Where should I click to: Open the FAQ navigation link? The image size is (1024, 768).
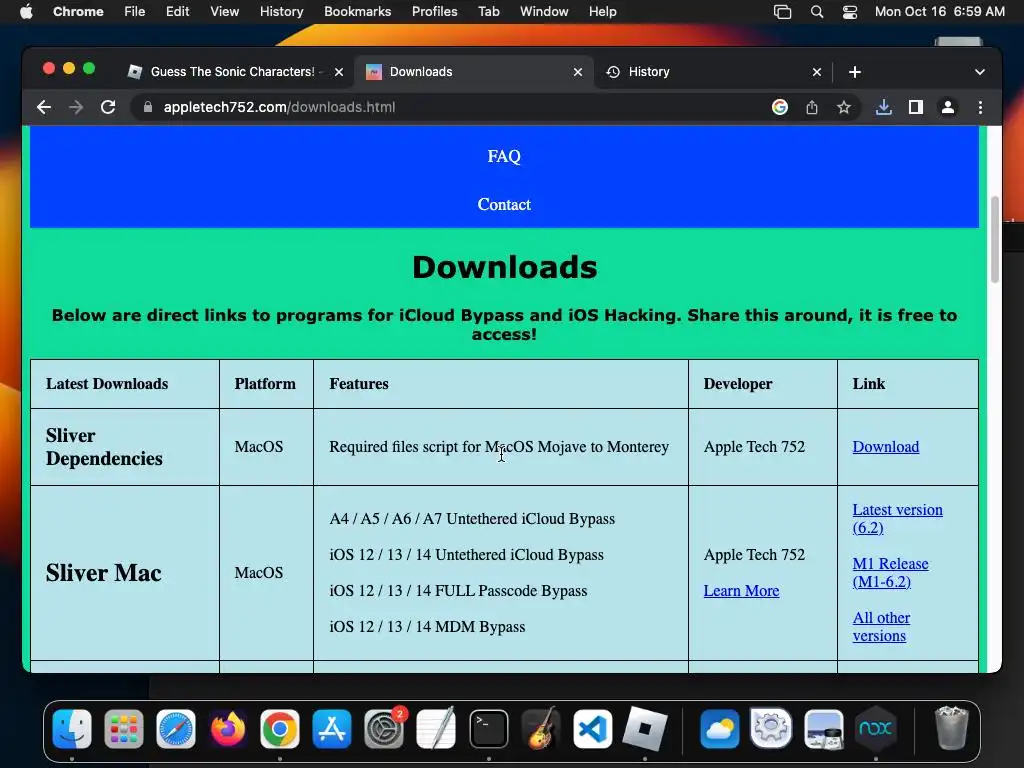pyautogui.click(x=504, y=157)
